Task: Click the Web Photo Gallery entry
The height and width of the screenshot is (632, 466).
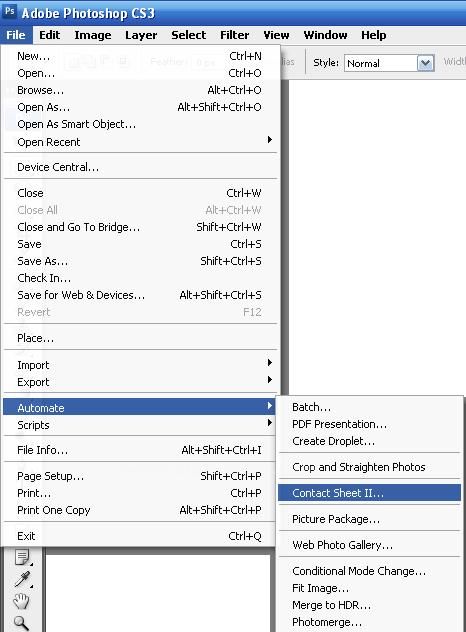Action: (369, 545)
